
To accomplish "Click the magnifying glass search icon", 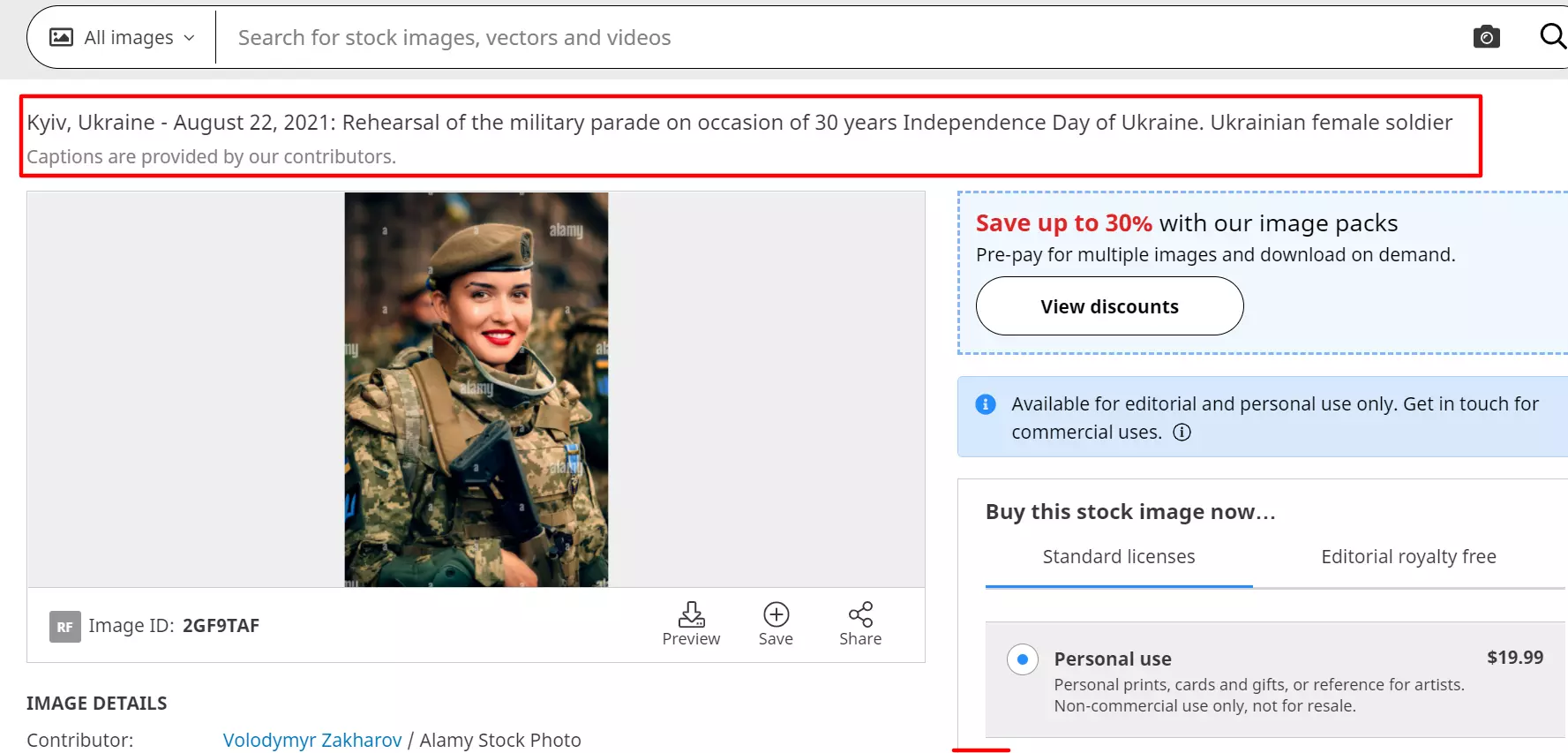I will 1552,36.
